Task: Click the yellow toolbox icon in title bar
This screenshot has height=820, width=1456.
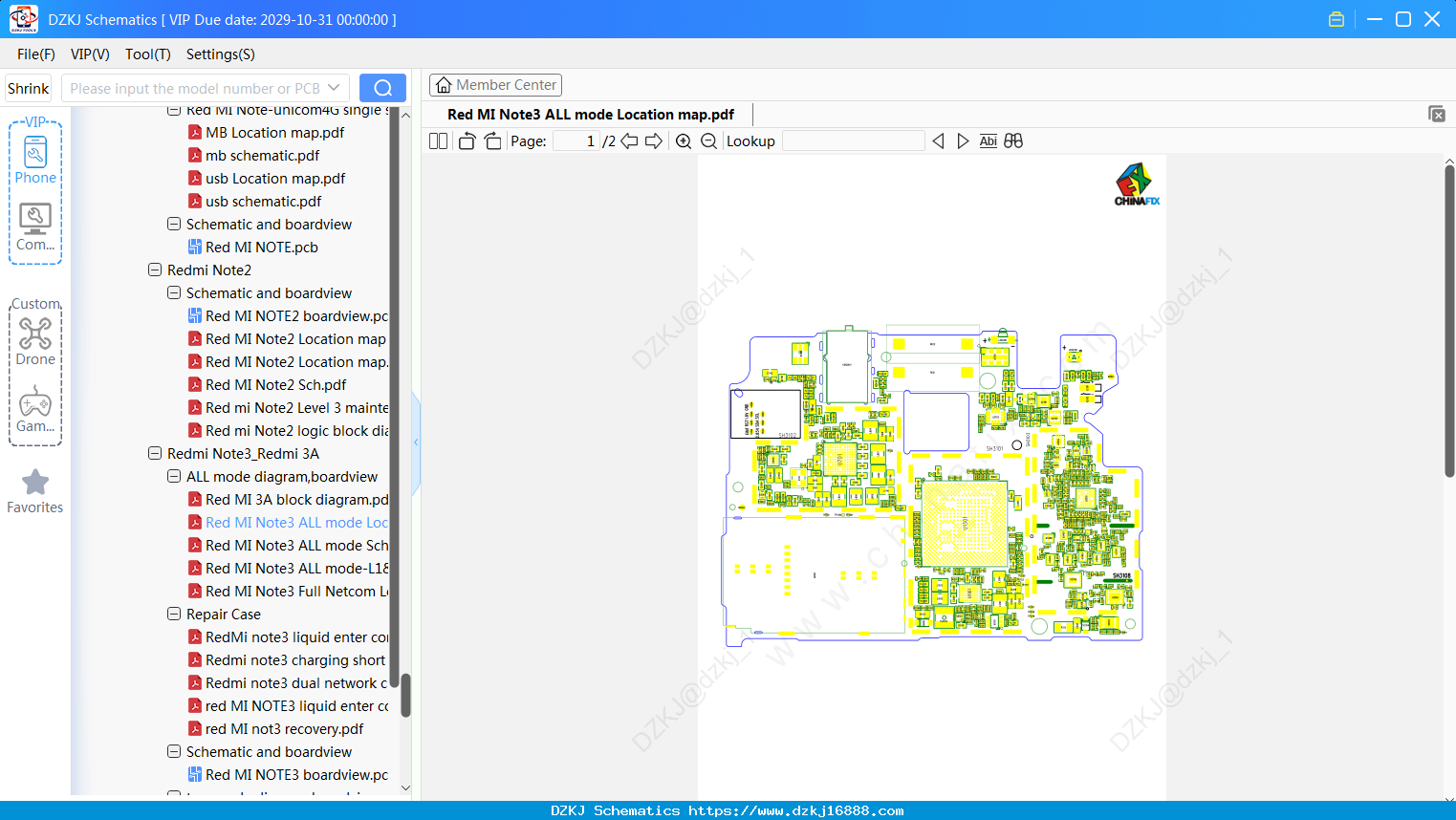Action: pos(1336,19)
